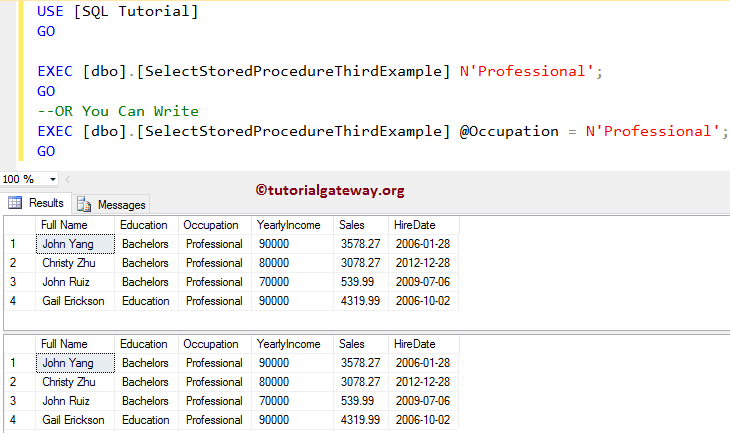Click the 70000 income cell in lower grid
Image resolution: width=730 pixels, height=433 pixels.
pos(292,401)
